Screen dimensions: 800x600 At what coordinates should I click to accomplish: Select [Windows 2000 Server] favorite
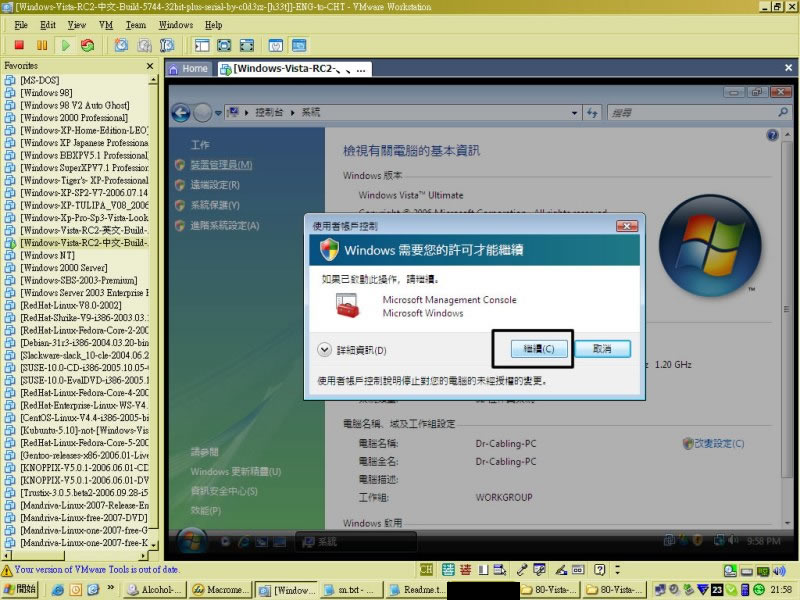[64, 268]
